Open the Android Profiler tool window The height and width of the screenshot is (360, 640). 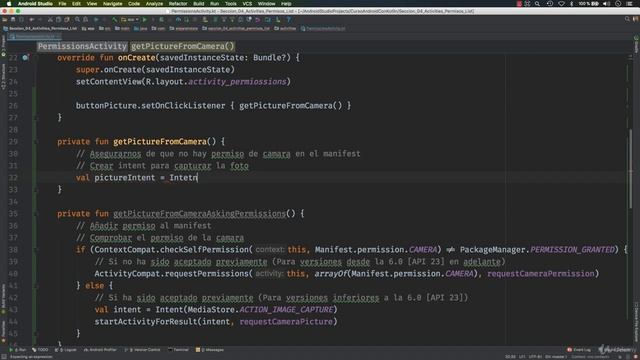(x=100, y=350)
